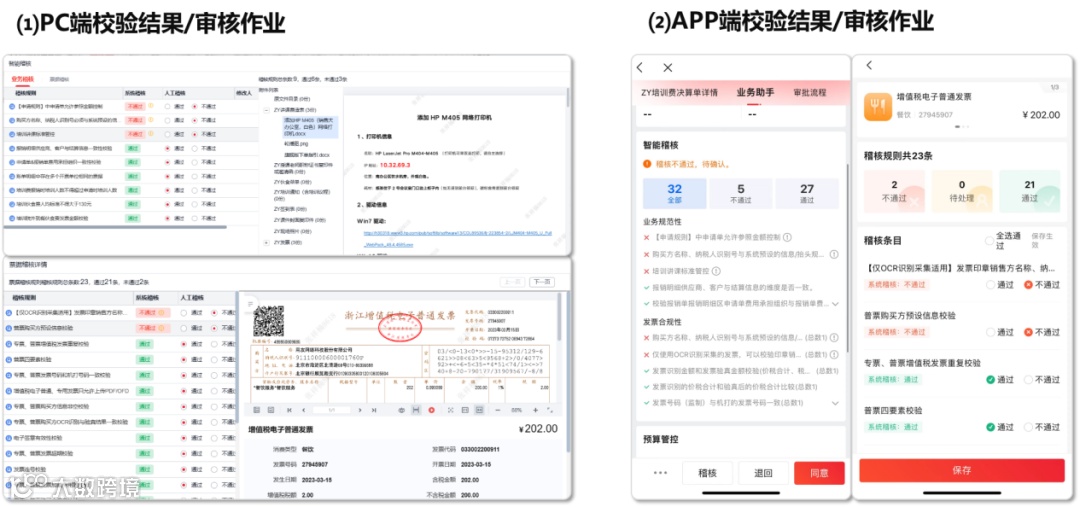Image resolution: width=1080 pixels, height=507 pixels.
Task: Click warning icon beside 不通过 in 【申请规则】 PC row
Action: tap(150, 106)
